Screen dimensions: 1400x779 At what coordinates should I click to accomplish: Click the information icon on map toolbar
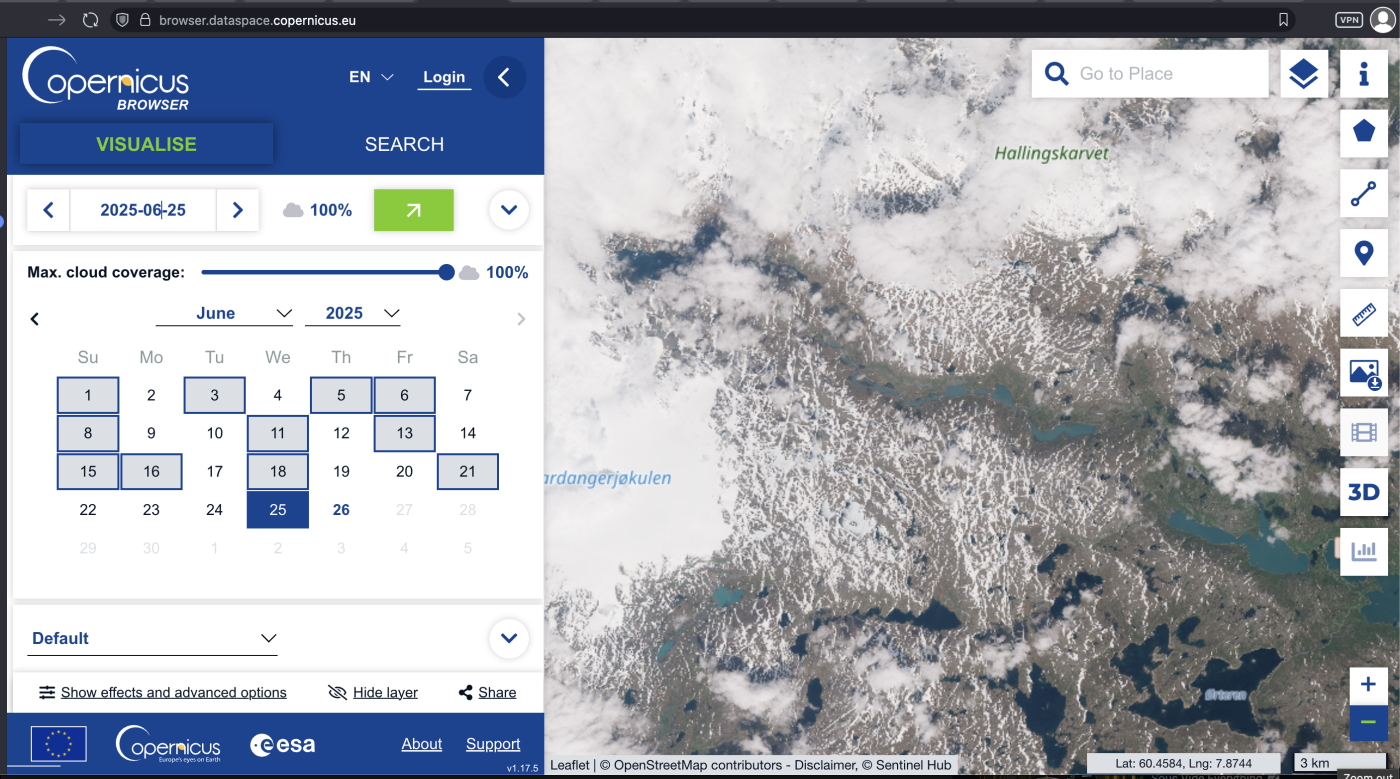(1363, 74)
